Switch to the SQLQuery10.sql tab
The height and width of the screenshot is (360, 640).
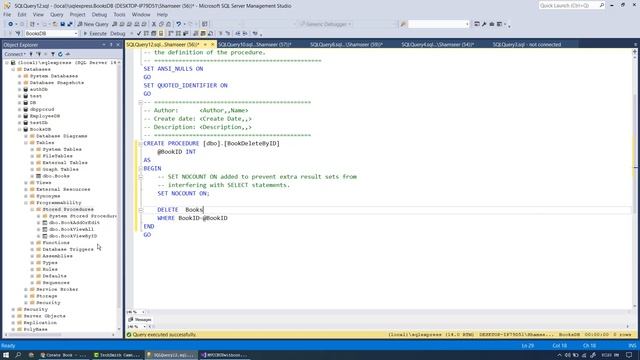[x=255, y=44]
